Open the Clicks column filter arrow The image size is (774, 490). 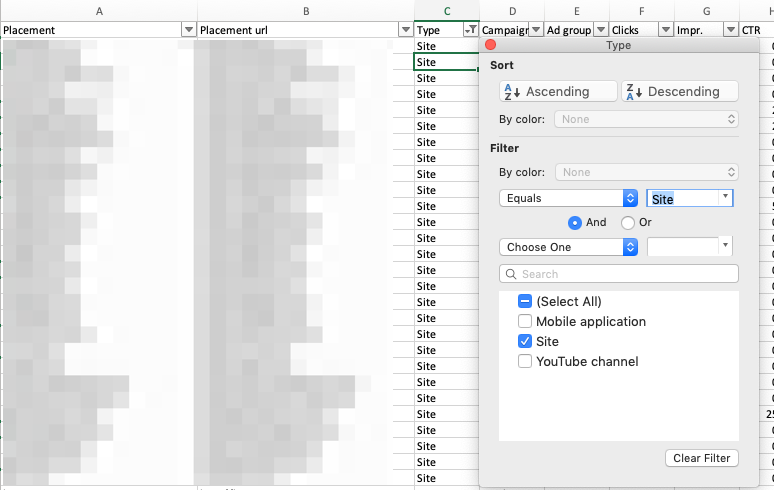[x=666, y=31]
